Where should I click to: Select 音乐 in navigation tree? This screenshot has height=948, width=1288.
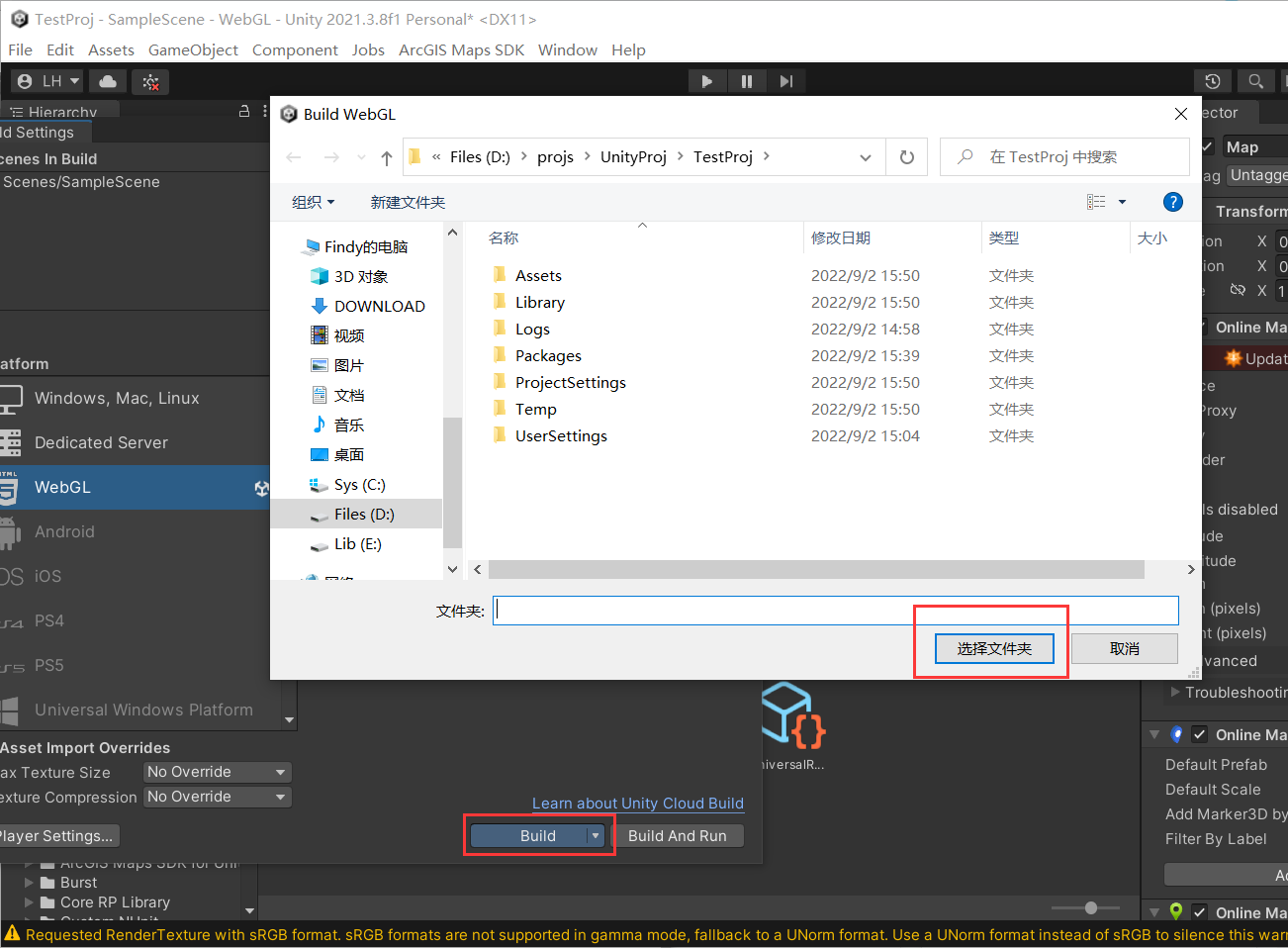click(x=349, y=425)
